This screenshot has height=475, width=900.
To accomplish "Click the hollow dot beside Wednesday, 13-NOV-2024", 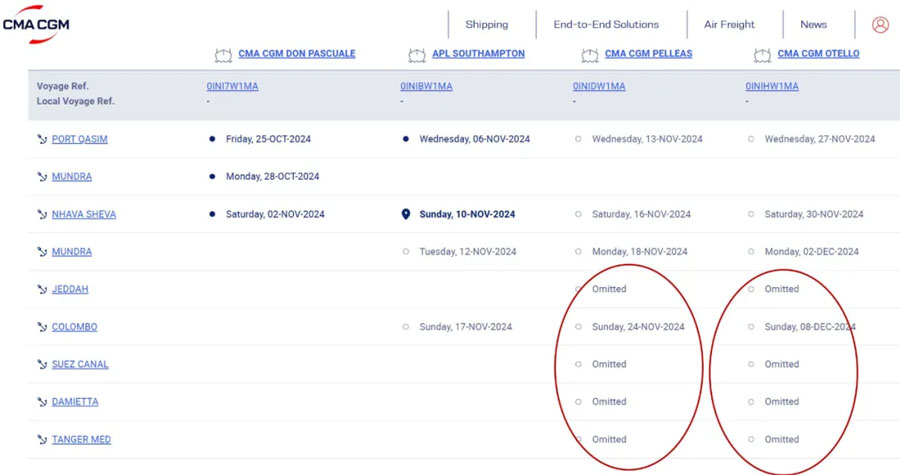I will (x=578, y=139).
